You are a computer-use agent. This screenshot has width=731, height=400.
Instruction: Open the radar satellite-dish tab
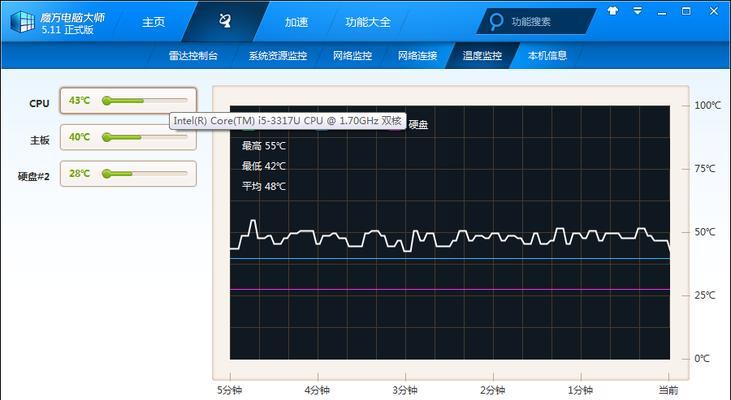point(225,21)
